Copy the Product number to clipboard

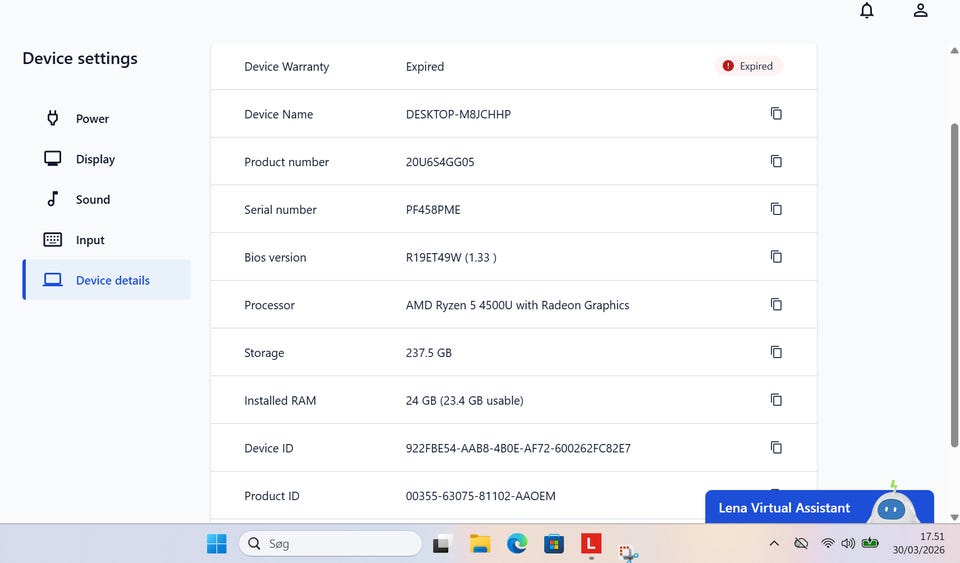pyautogui.click(x=776, y=162)
